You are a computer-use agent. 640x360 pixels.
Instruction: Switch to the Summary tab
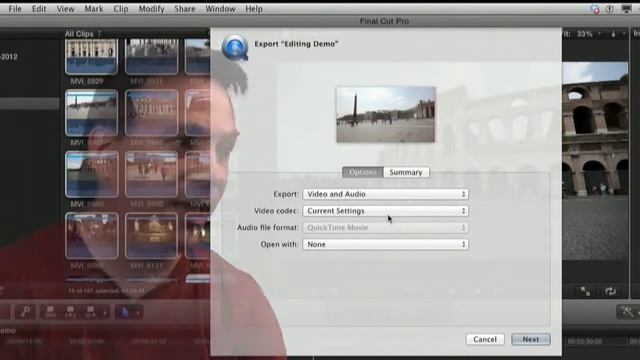click(x=406, y=172)
